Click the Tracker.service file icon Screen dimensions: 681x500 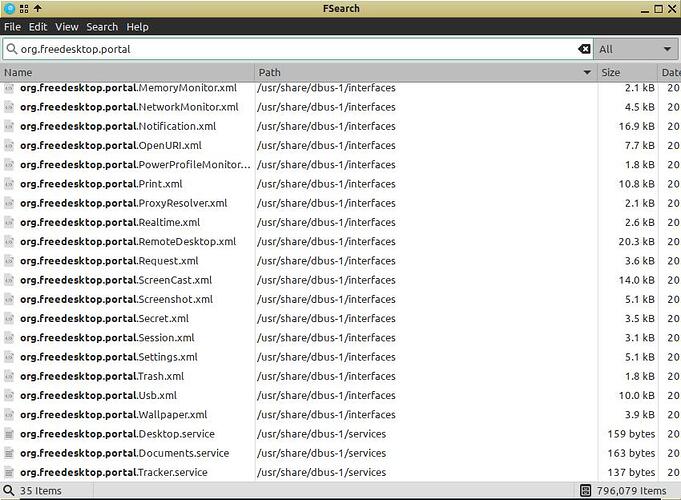(9, 473)
